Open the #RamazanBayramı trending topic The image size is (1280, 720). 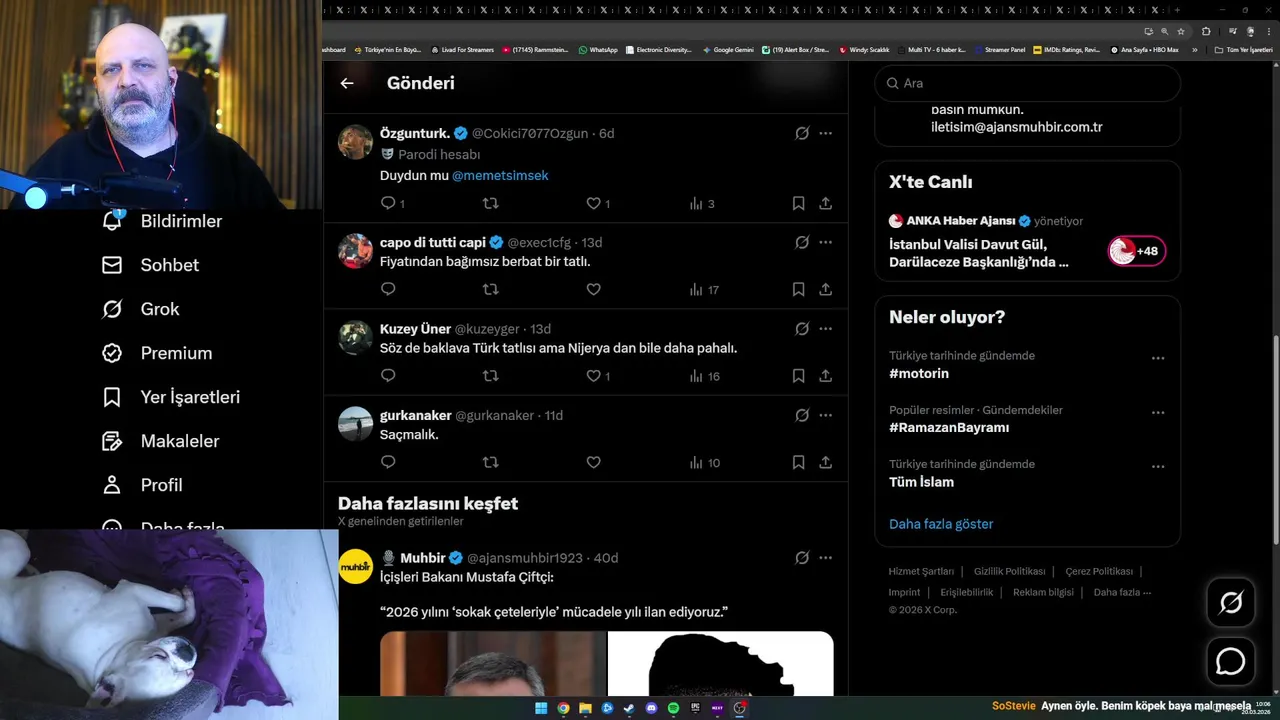coord(949,427)
